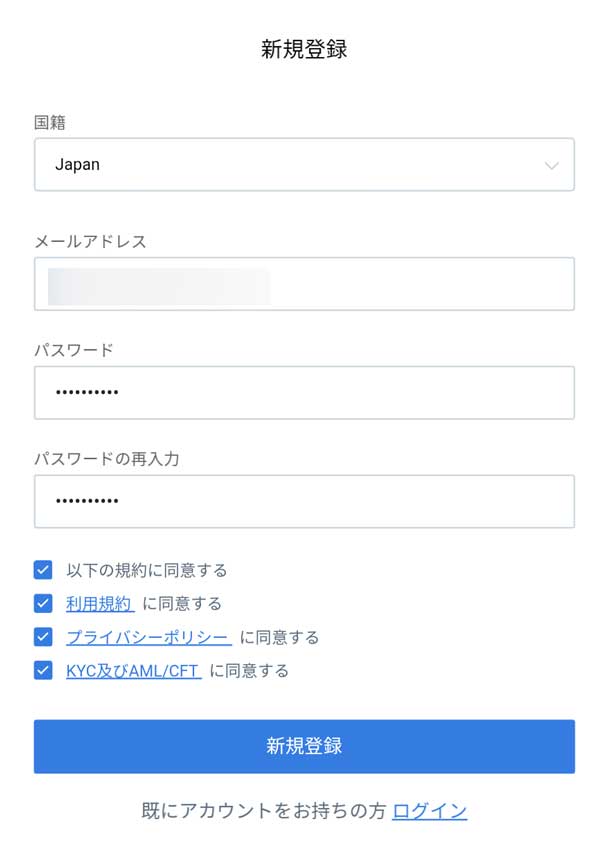Click into the パスワード input box

coord(304,392)
